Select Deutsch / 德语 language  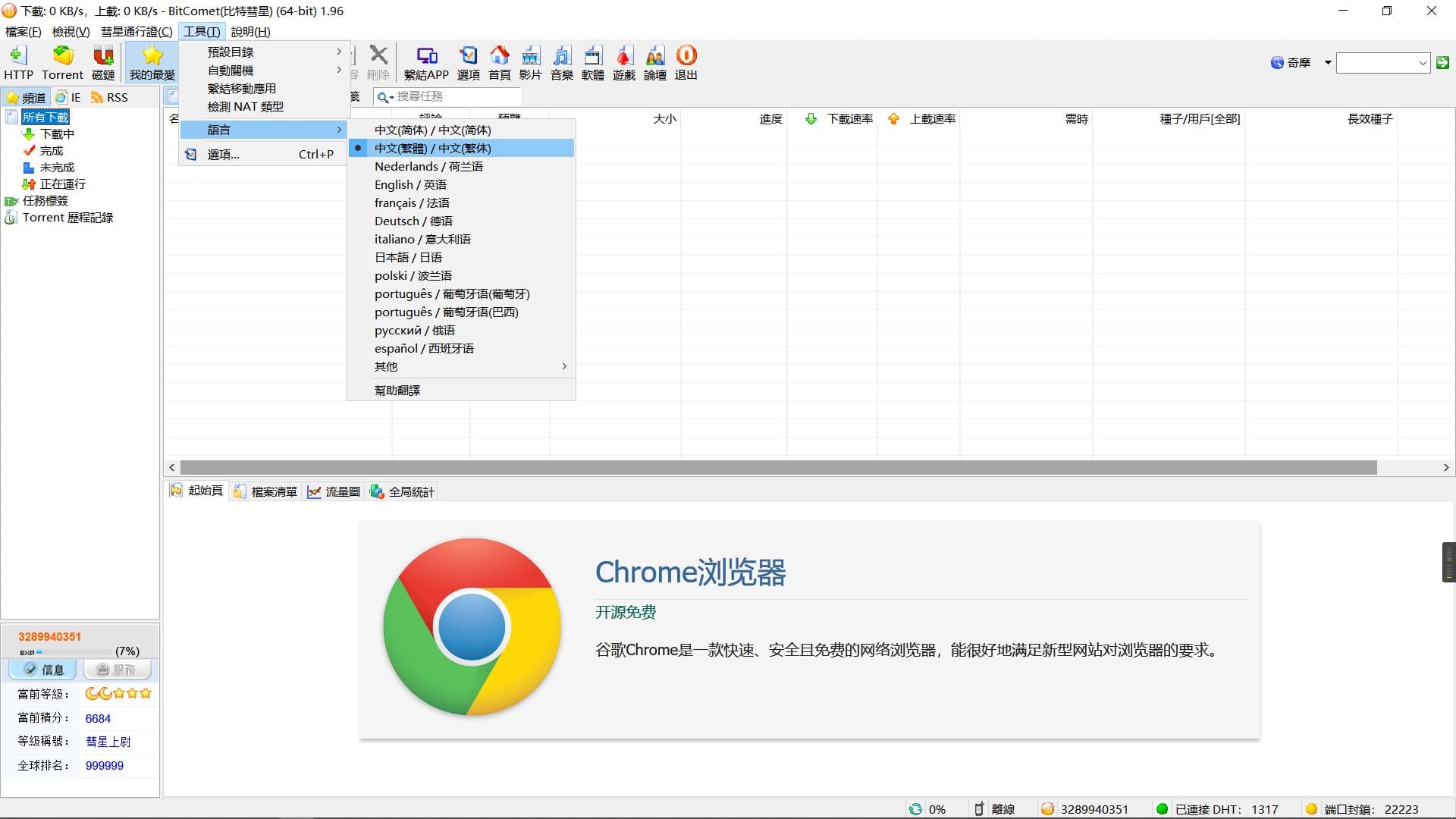461,221
